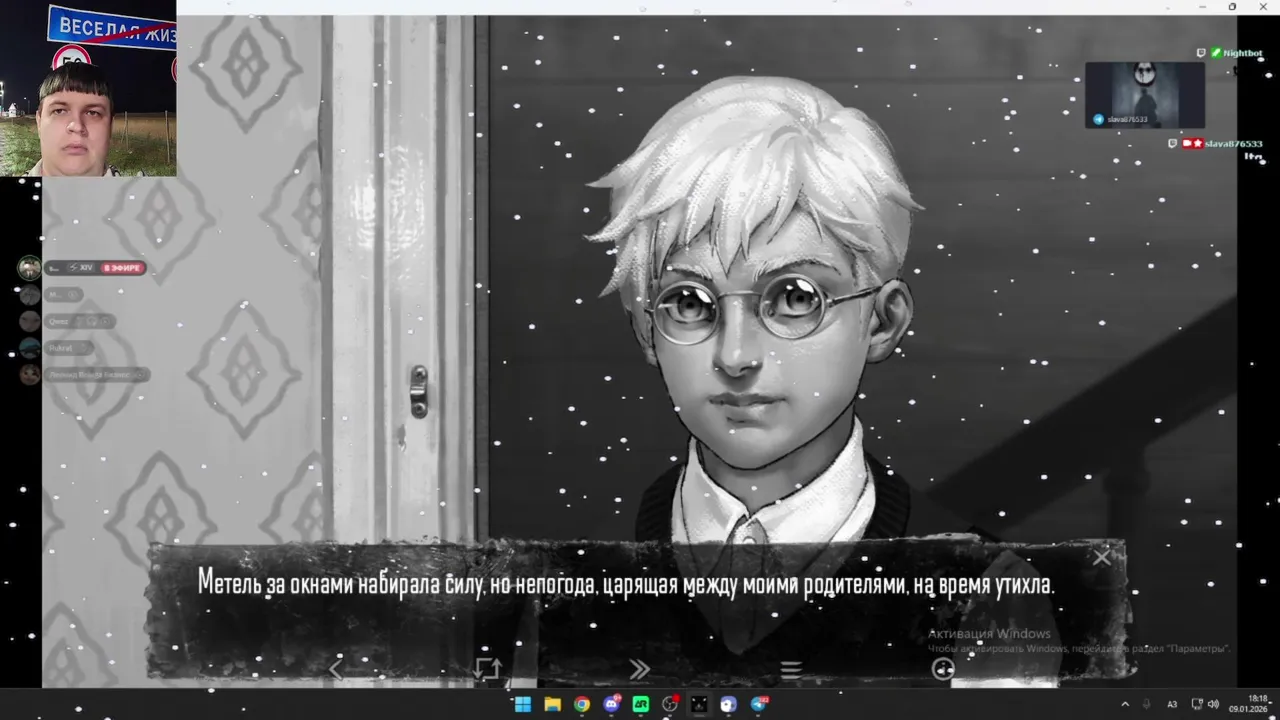Advance the dialogue text "Метель за окнами…"
Viewport: 1280px width, 720px height.
[x=625, y=584]
